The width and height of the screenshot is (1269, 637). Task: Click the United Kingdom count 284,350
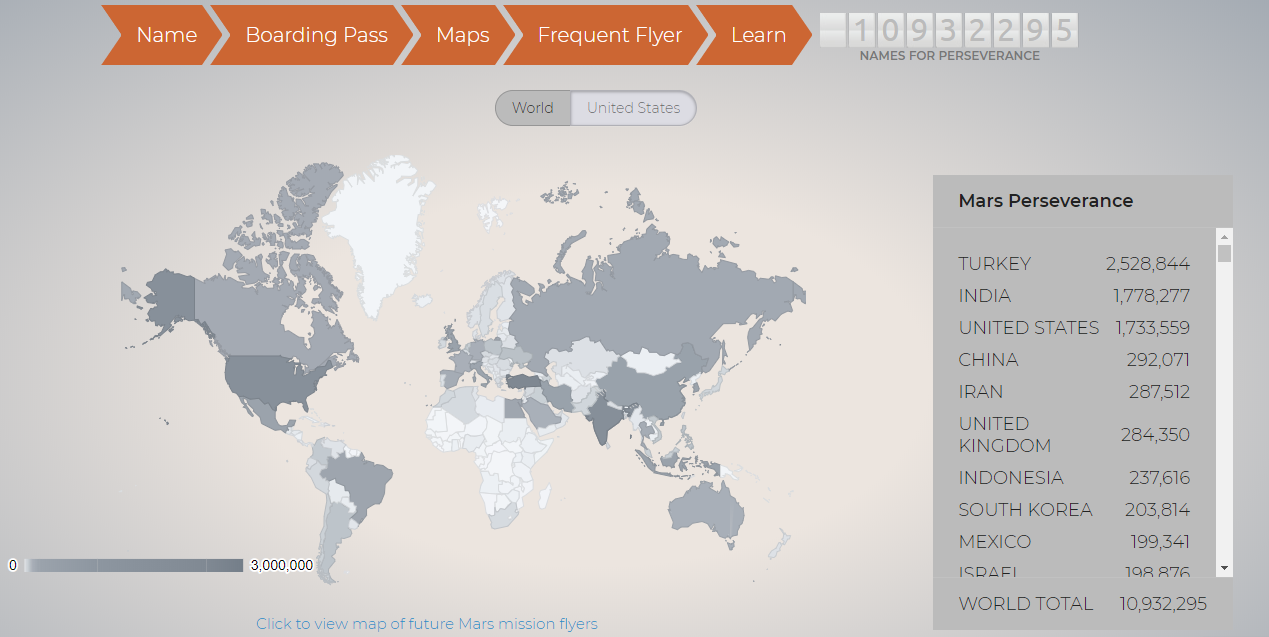[x=1156, y=435]
